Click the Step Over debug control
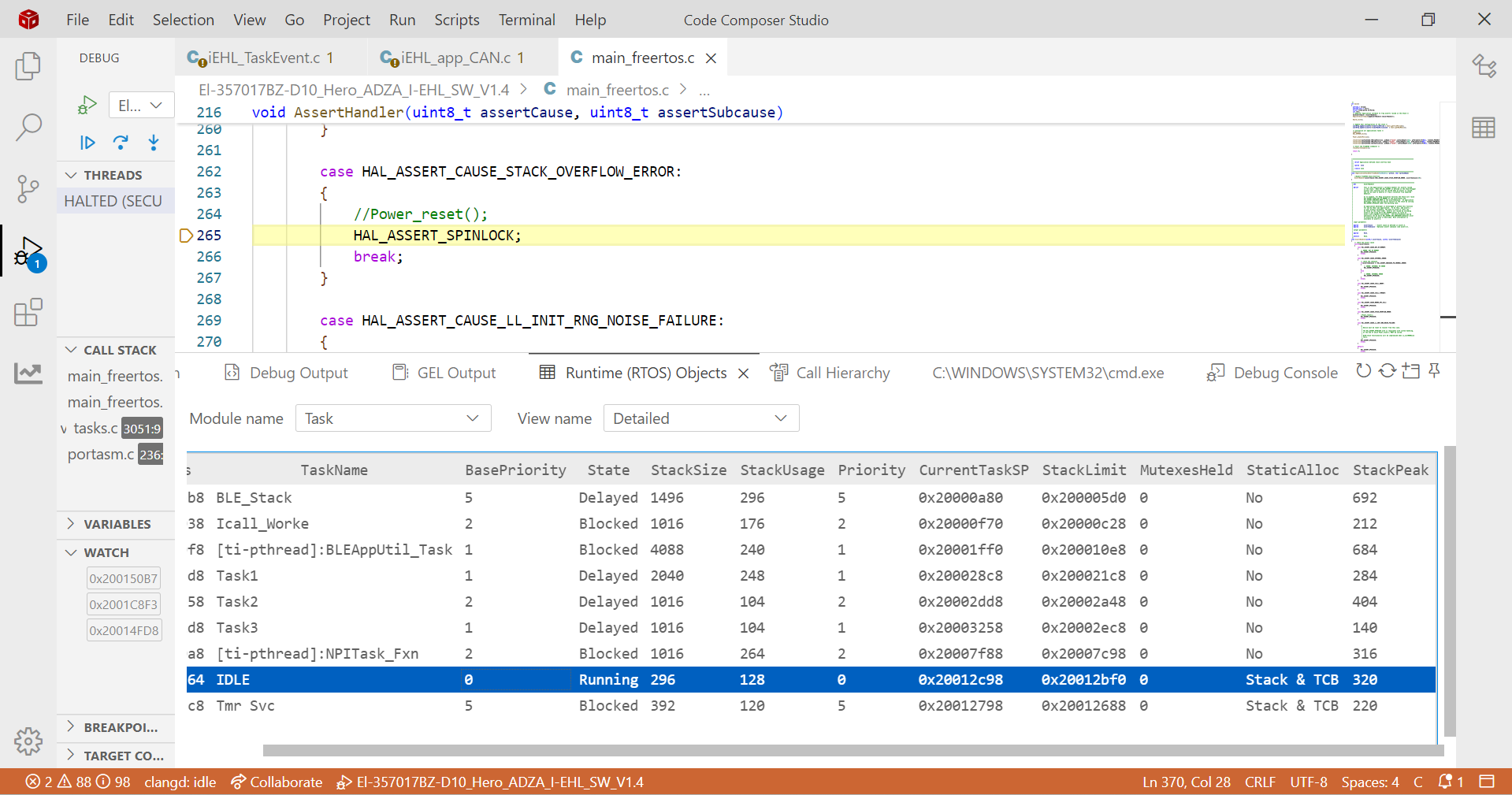Viewport: 1512px width, 795px height. 121,143
